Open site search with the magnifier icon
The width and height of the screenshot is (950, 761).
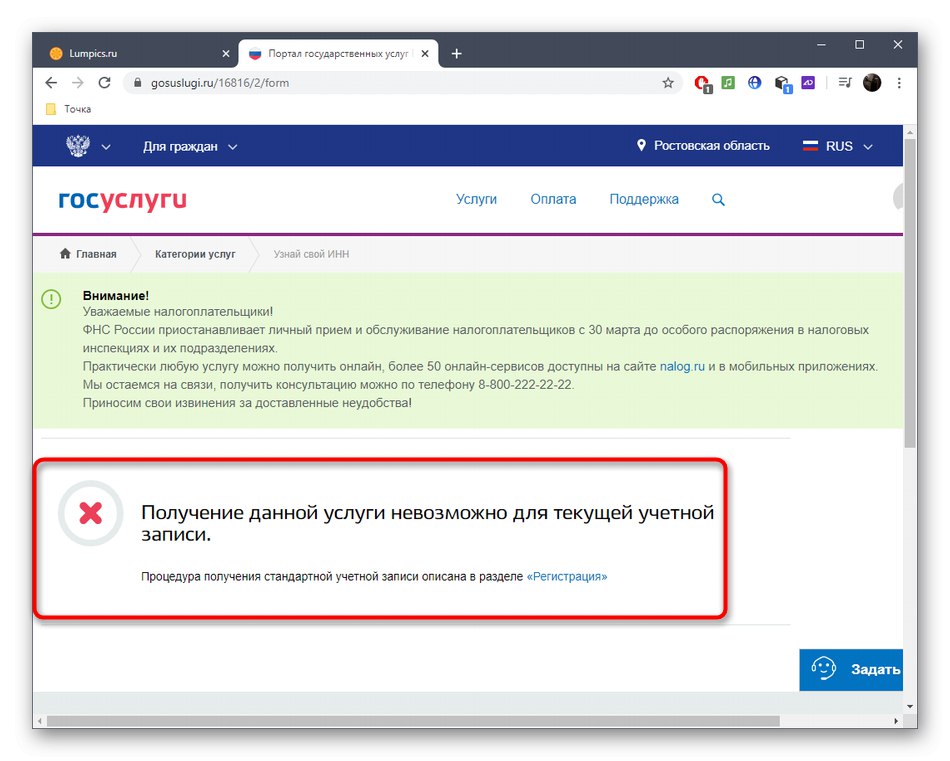click(718, 199)
